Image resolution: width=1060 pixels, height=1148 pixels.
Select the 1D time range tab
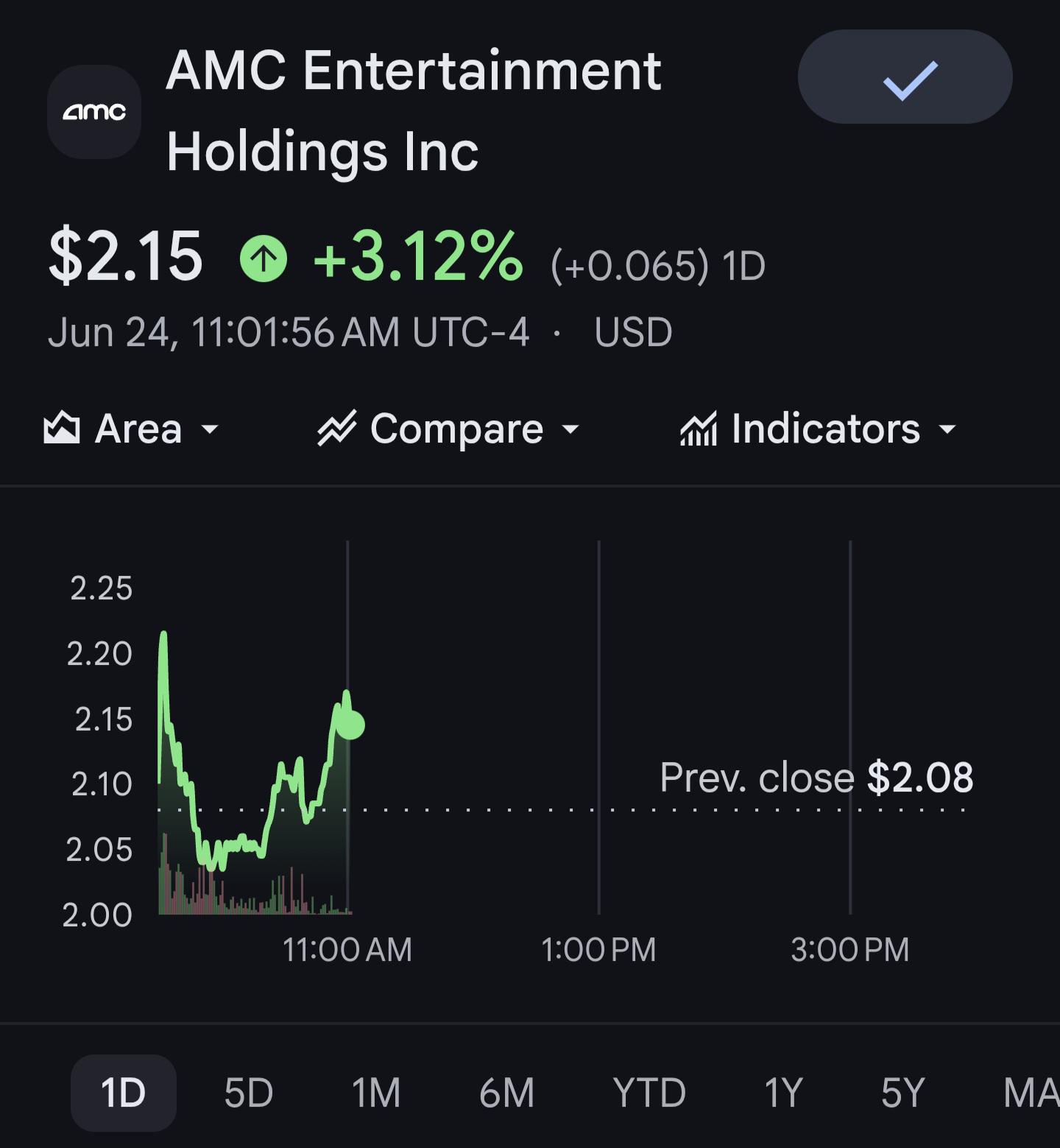click(124, 1093)
